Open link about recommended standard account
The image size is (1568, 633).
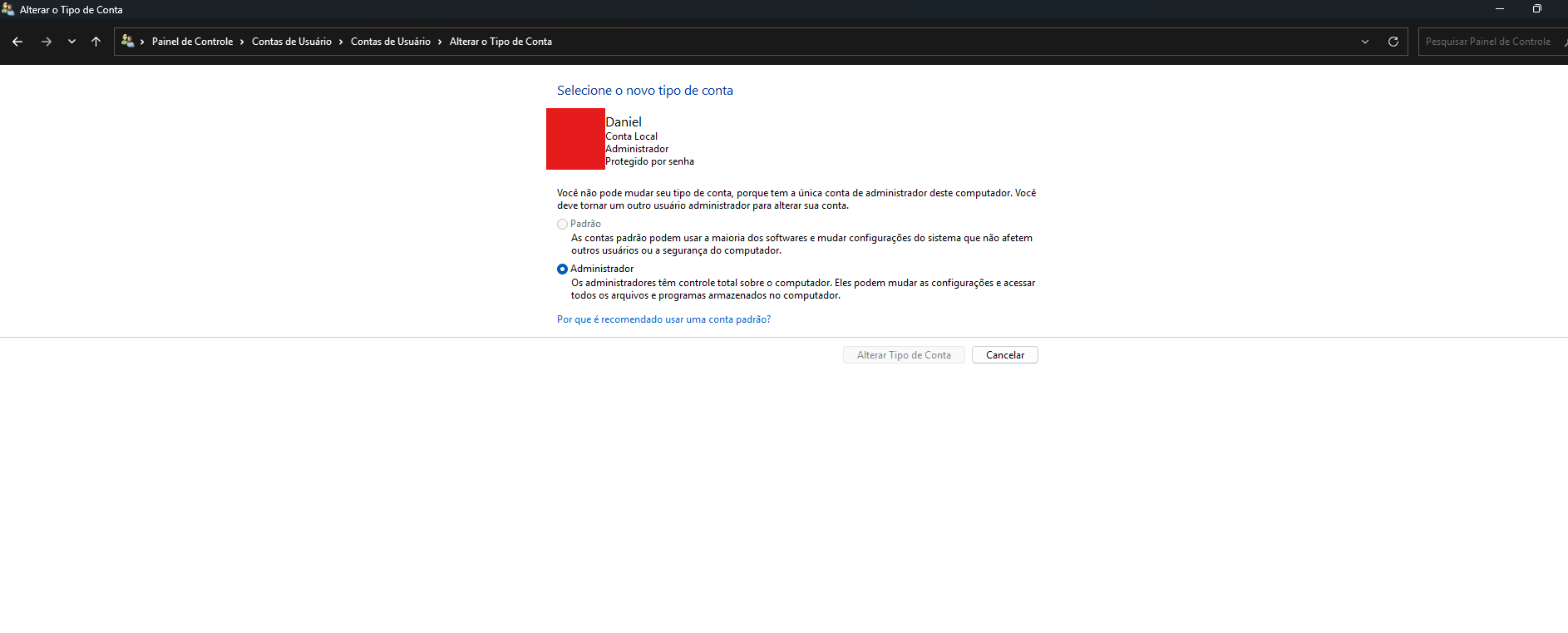tap(663, 319)
